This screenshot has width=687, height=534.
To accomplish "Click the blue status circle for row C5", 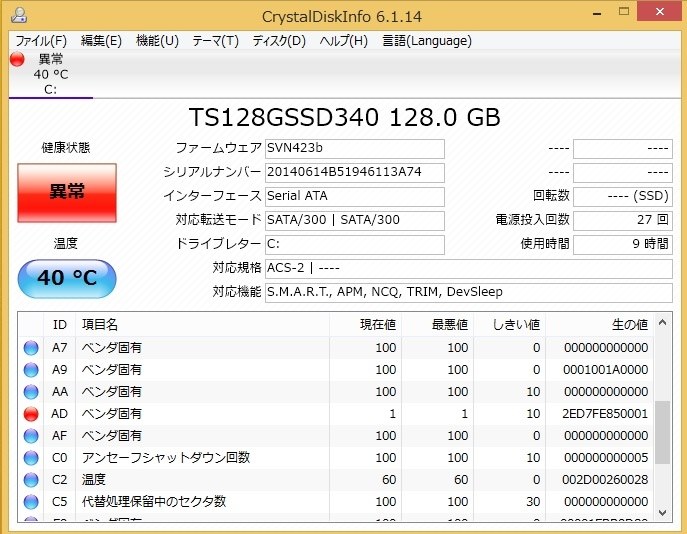I will point(31,502).
